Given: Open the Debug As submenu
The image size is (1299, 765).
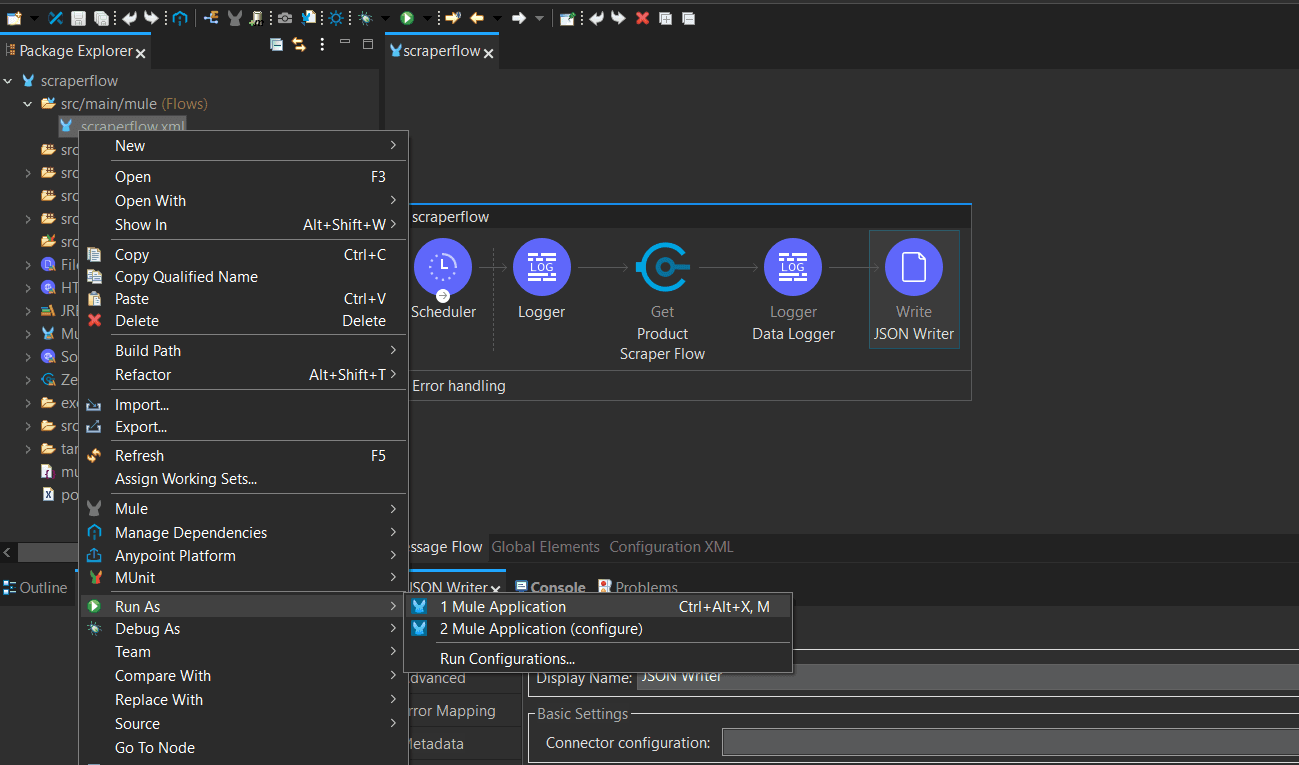Looking at the screenshot, I should click(x=245, y=629).
